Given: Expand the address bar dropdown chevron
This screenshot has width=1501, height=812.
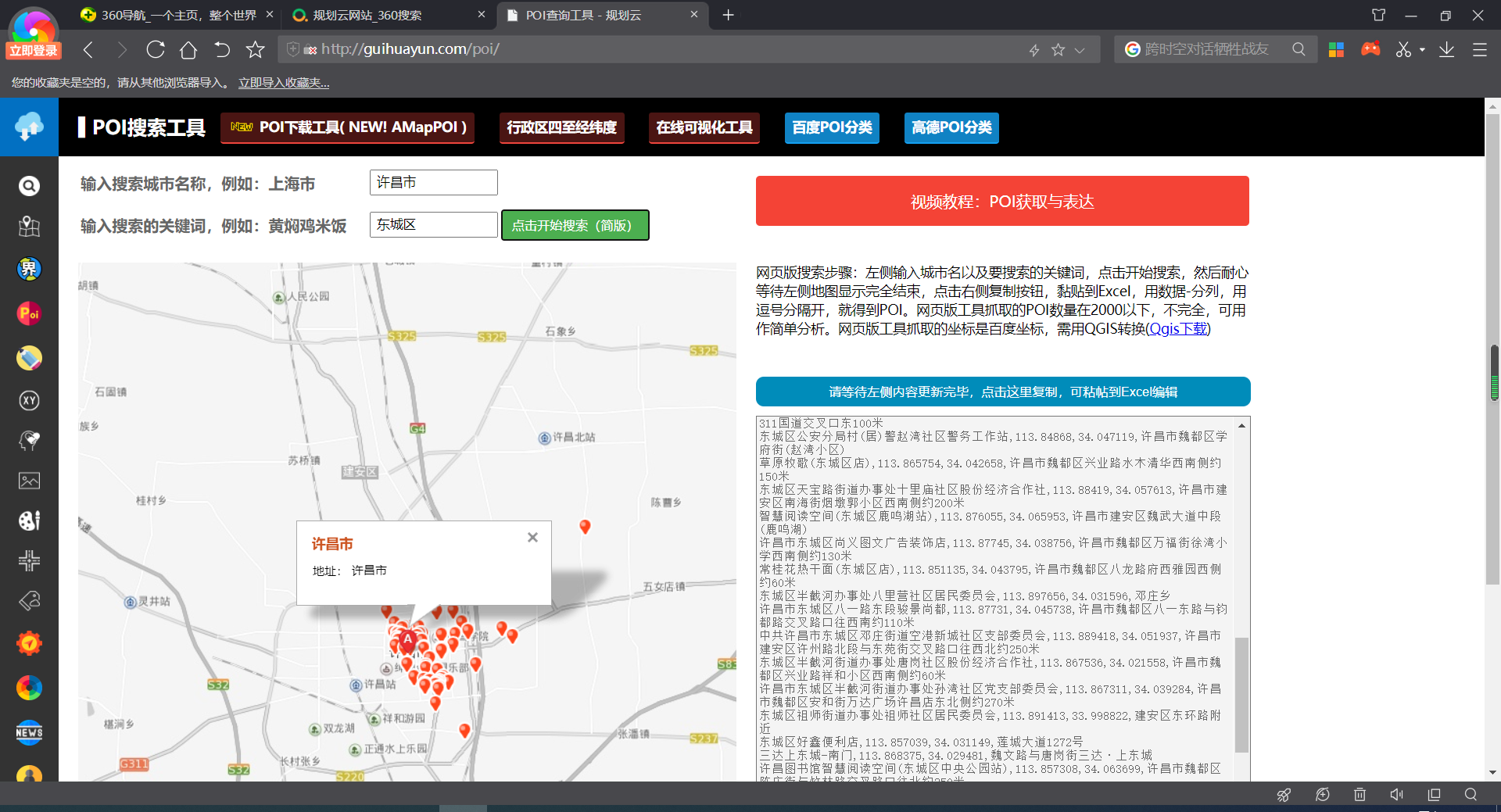Looking at the screenshot, I should click(x=1080, y=50).
